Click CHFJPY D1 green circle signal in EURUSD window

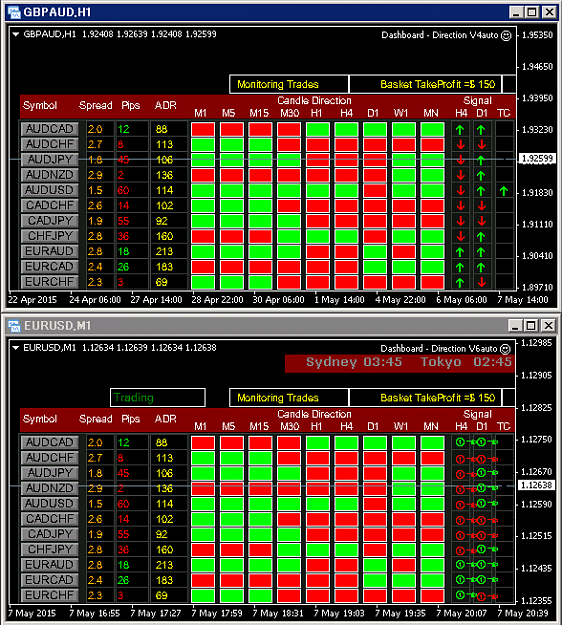(x=481, y=549)
